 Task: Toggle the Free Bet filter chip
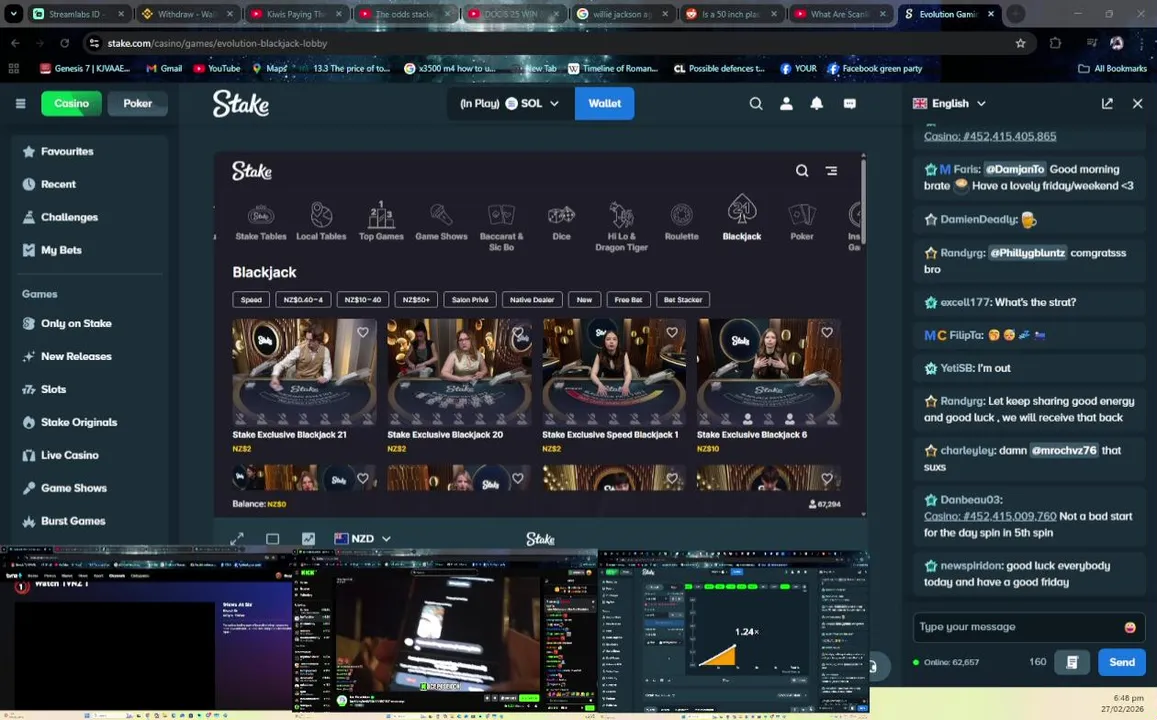point(628,300)
